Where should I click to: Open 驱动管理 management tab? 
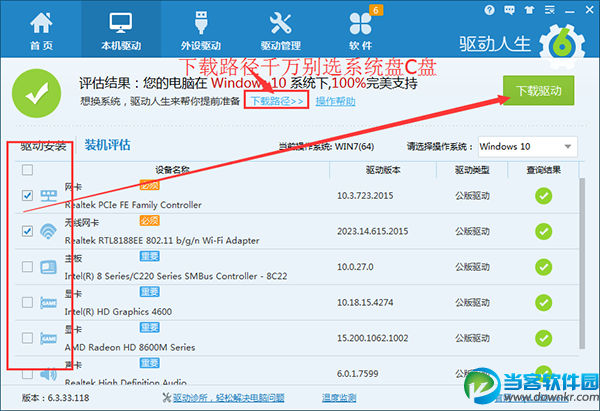(x=280, y=31)
